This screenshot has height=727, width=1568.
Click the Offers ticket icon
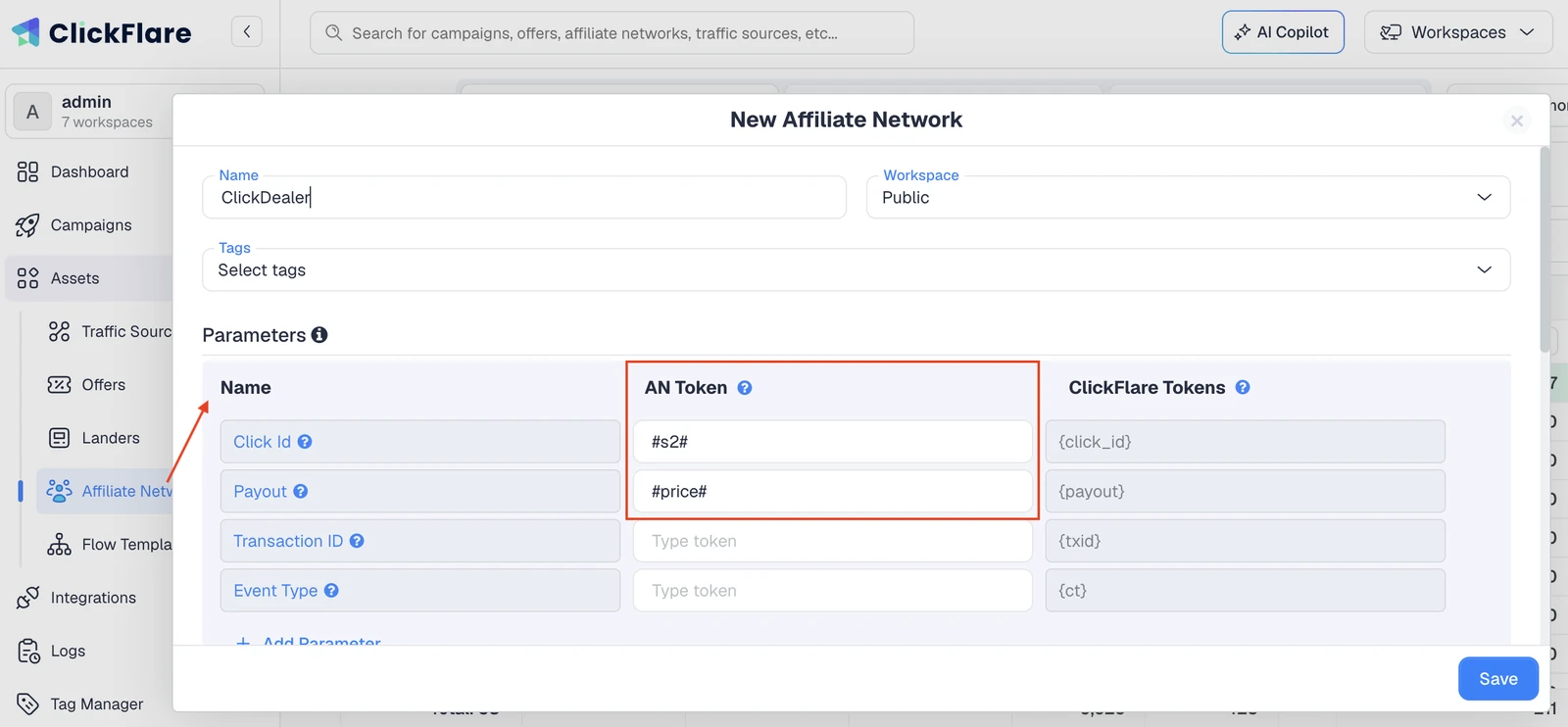pos(59,384)
